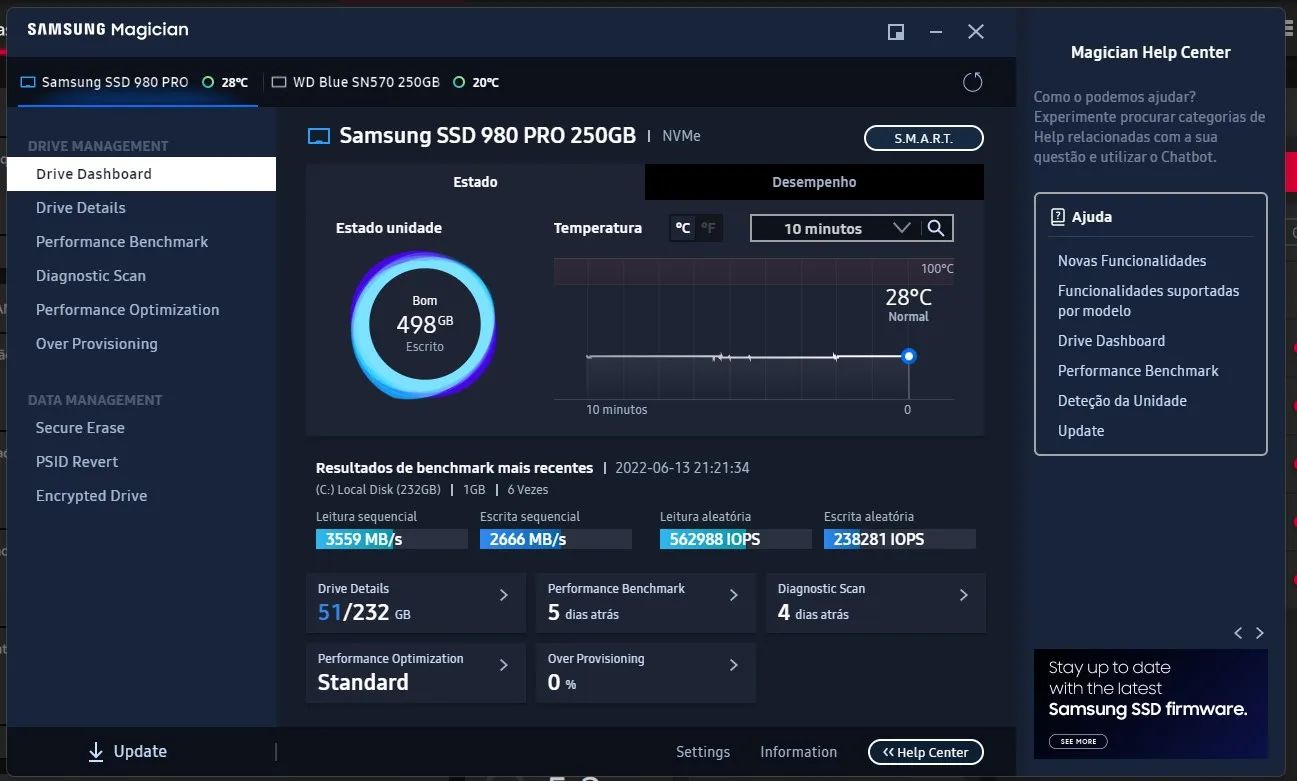
Task: Open Deteção da Unidade help topic
Action: click(x=1122, y=401)
